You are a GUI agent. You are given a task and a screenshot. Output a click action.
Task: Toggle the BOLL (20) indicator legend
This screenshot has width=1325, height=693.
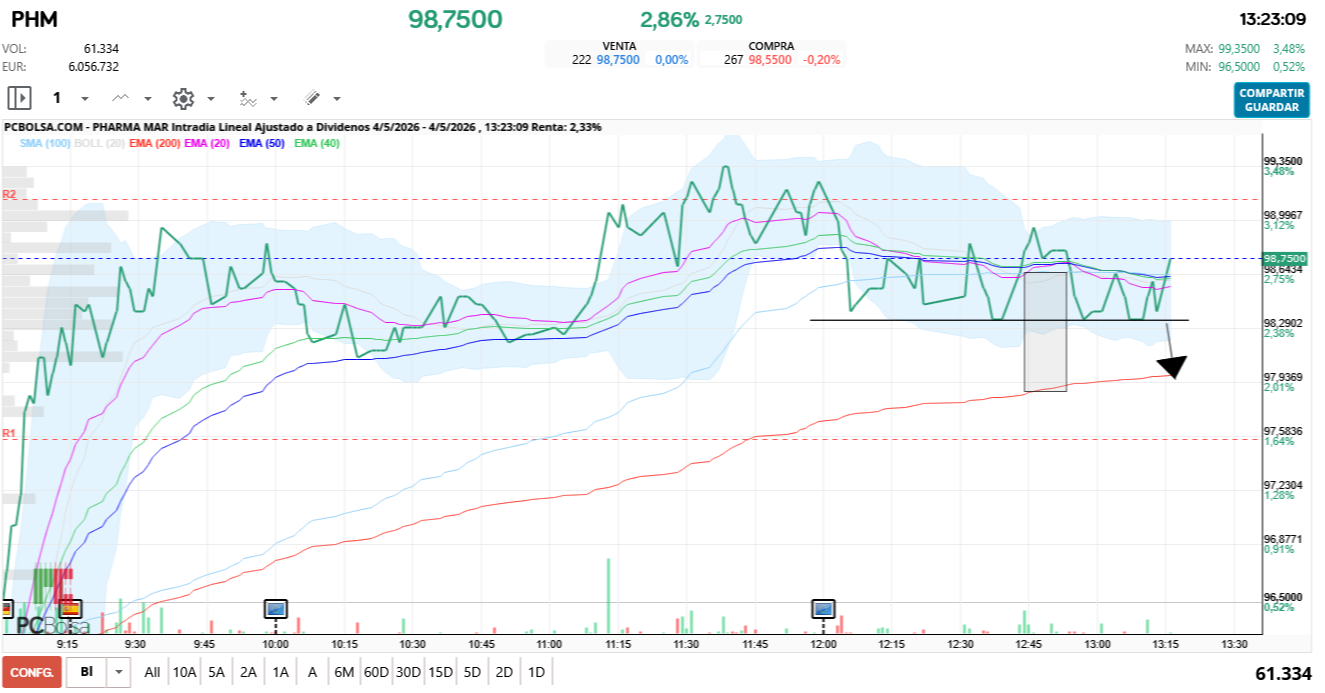tap(99, 144)
